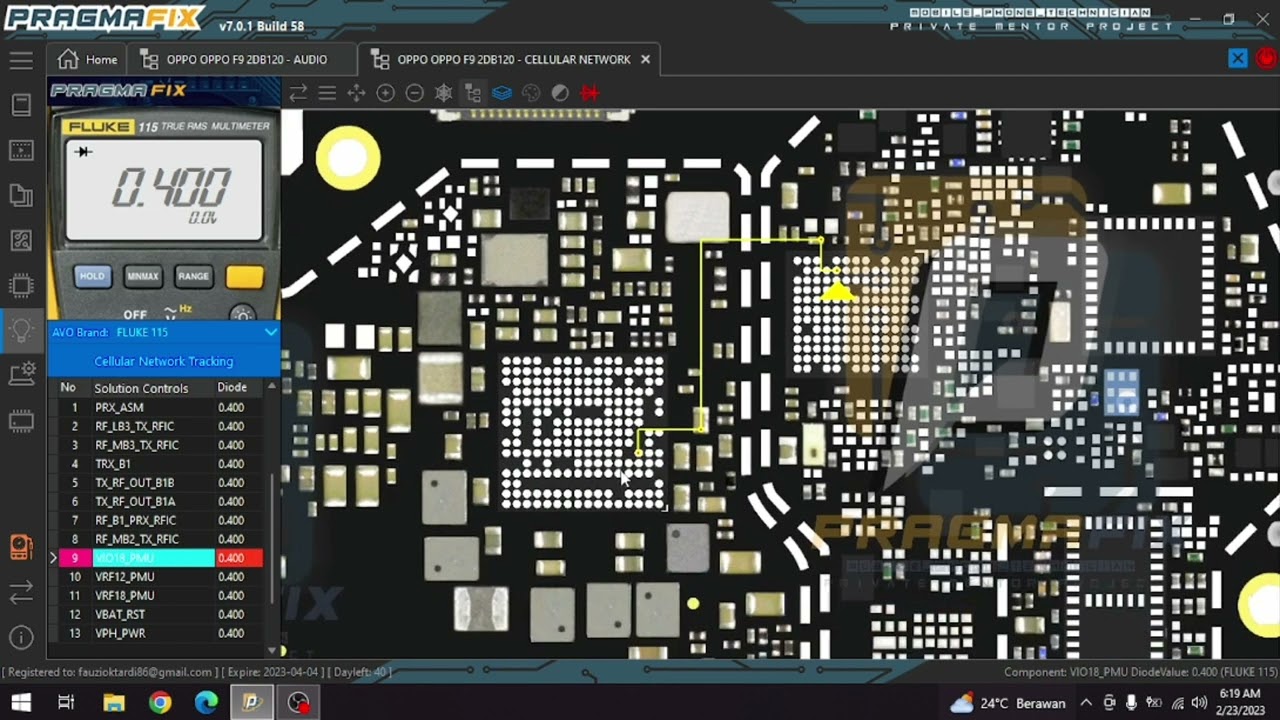Toggle the hierarchy tree icon in the toolbar
This screenshot has height=720, width=1280.
click(473, 93)
